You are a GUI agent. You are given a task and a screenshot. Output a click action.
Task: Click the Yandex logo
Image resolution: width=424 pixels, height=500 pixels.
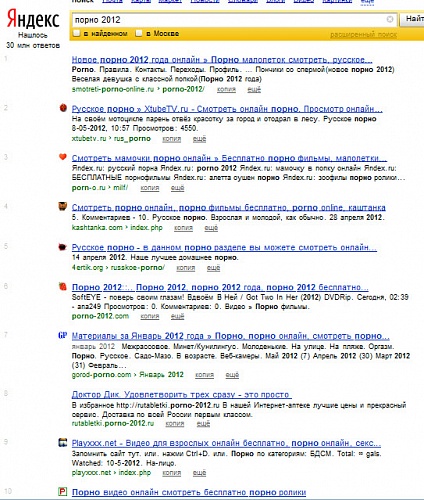tap(33, 20)
